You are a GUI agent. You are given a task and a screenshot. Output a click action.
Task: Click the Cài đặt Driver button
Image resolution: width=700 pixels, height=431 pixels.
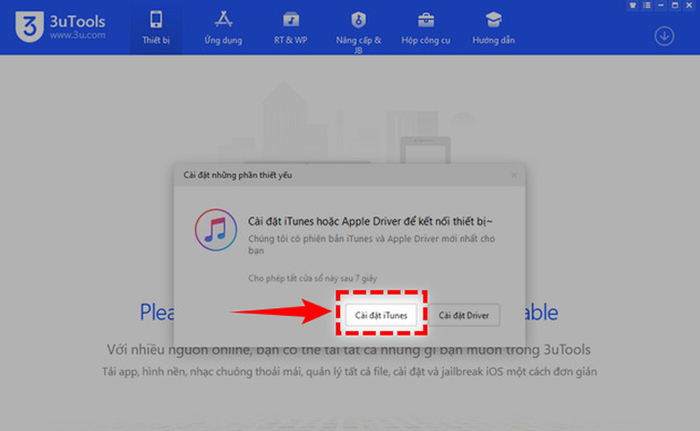[x=463, y=315]
